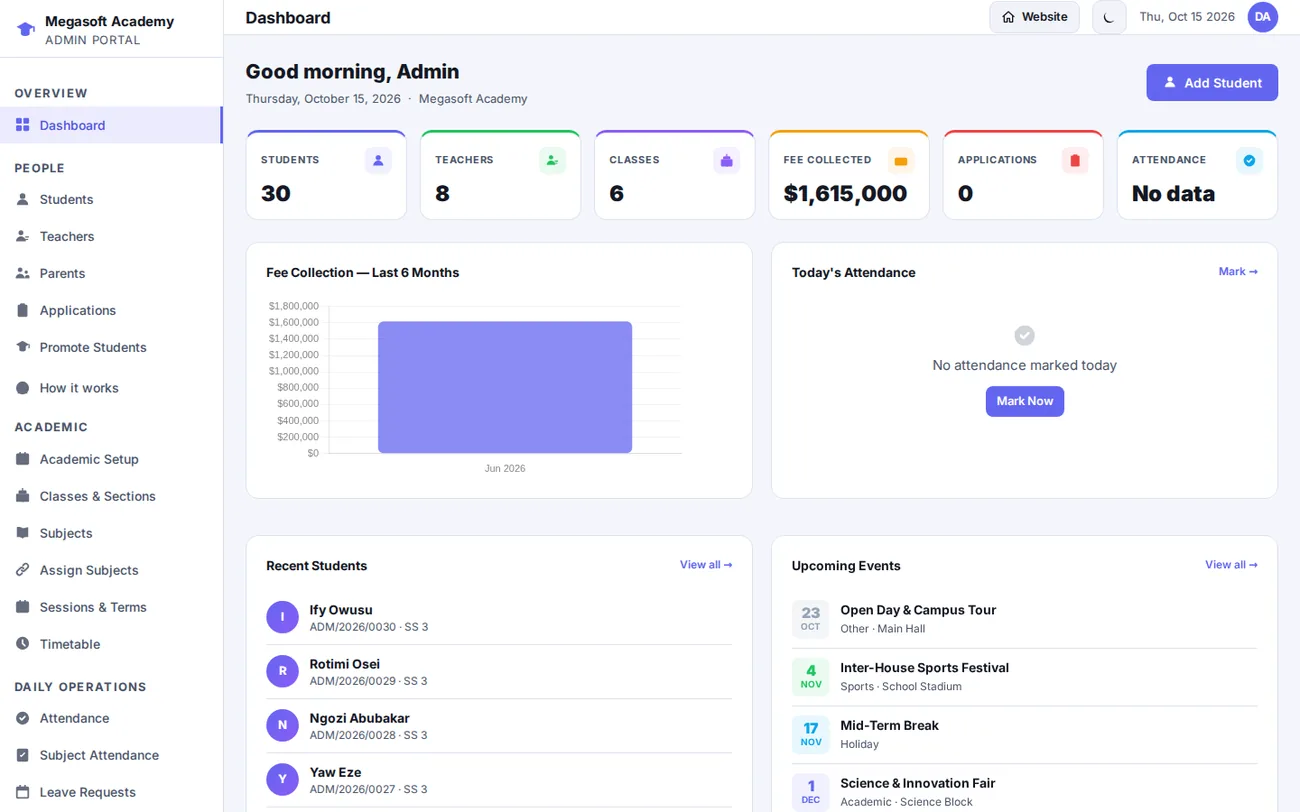Navigate to Applications in sidebar
Viewport: 1300px width, 812px height.
pos(111,310)
